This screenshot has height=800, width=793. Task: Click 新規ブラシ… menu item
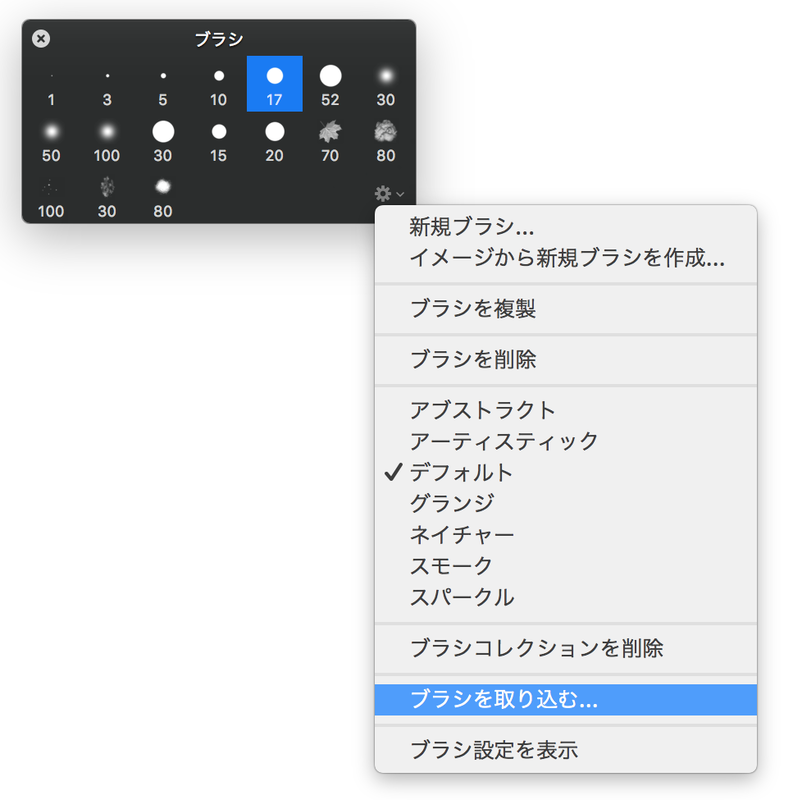[471, 227]
